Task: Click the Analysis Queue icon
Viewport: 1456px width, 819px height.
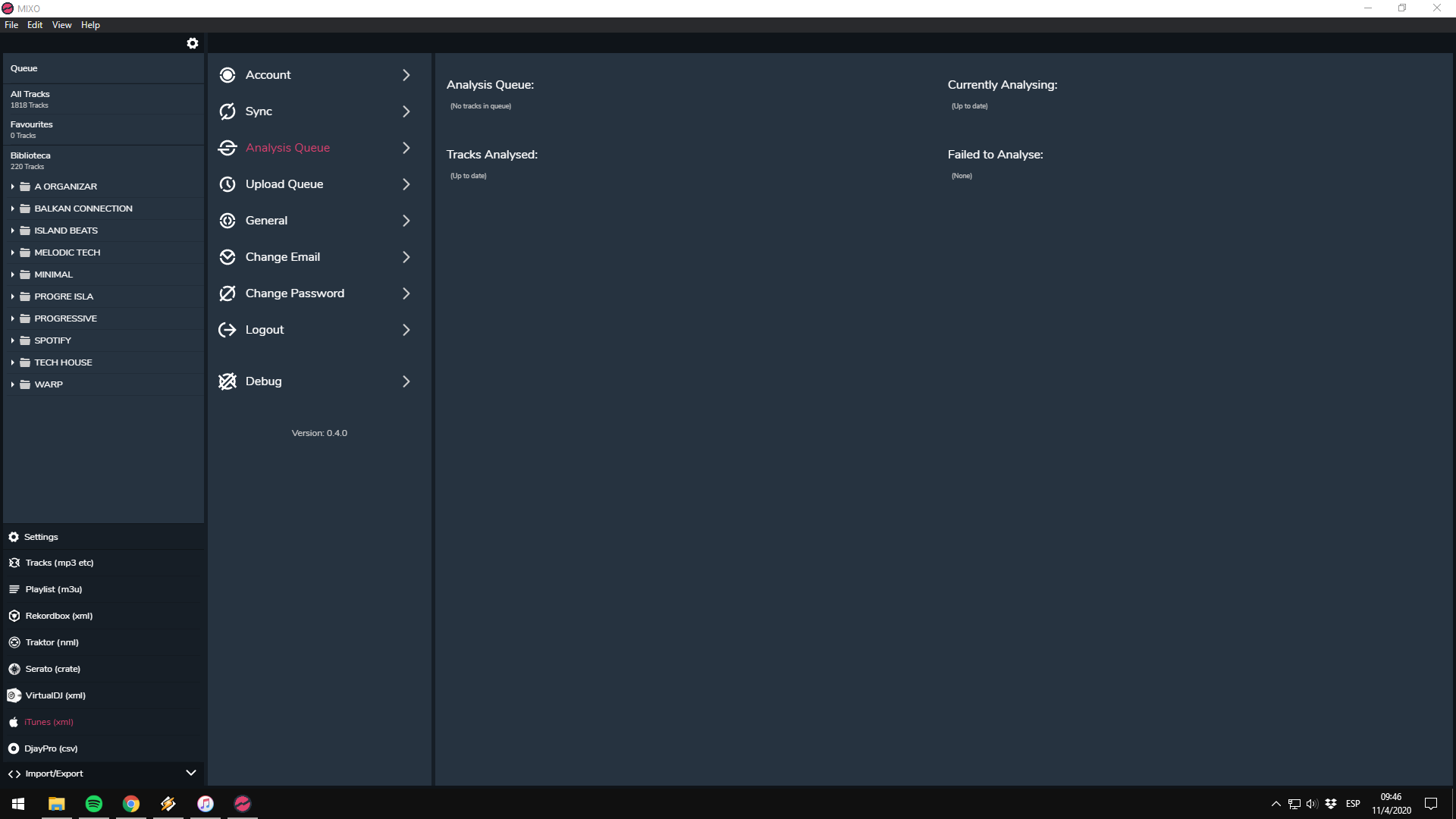Action: pos(227,148)
